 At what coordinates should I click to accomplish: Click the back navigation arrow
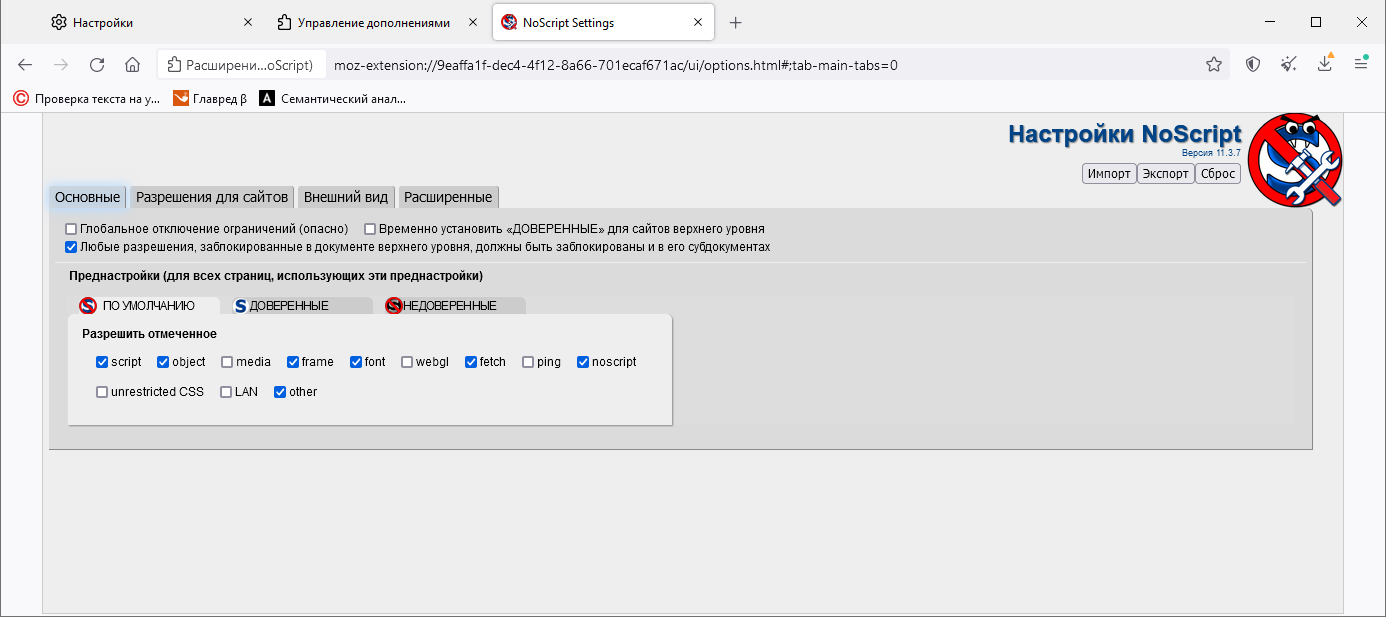25,65
